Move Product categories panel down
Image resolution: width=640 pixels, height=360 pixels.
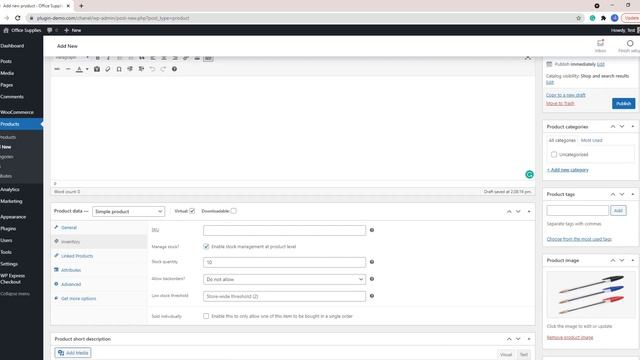pos(622,127)
